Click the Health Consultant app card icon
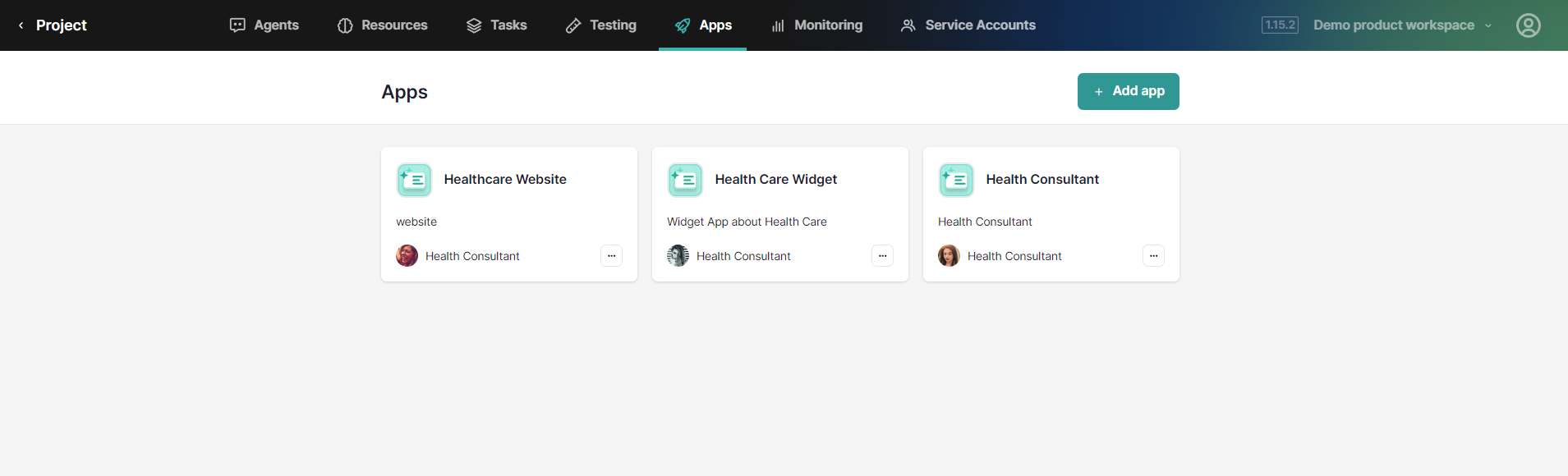Image resolution: width=1568 pixels, height=476 pixels. pyautogui.click(x=956, y=180)
